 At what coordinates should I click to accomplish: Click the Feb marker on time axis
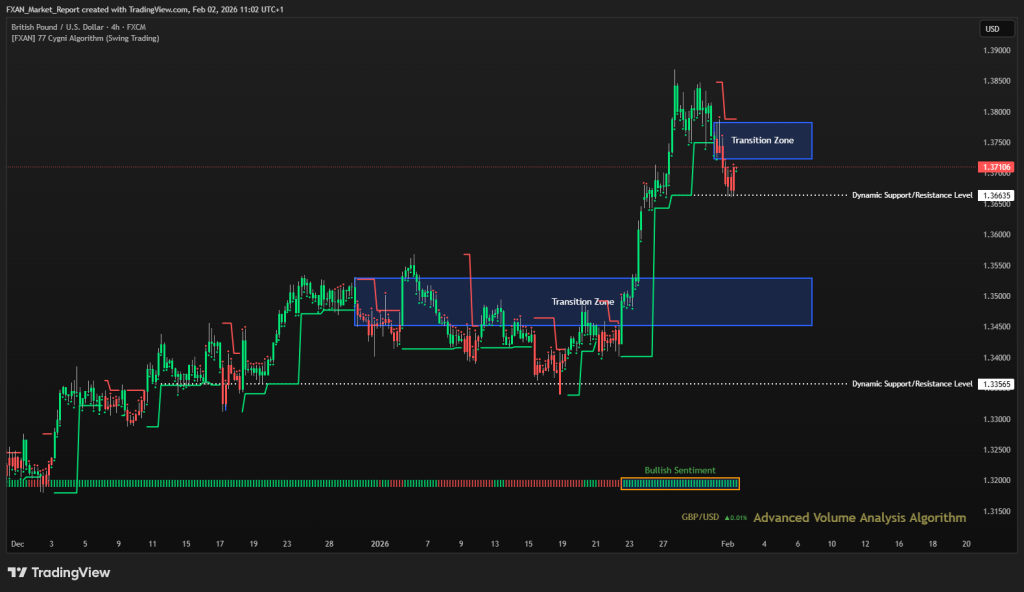(727, 544)
